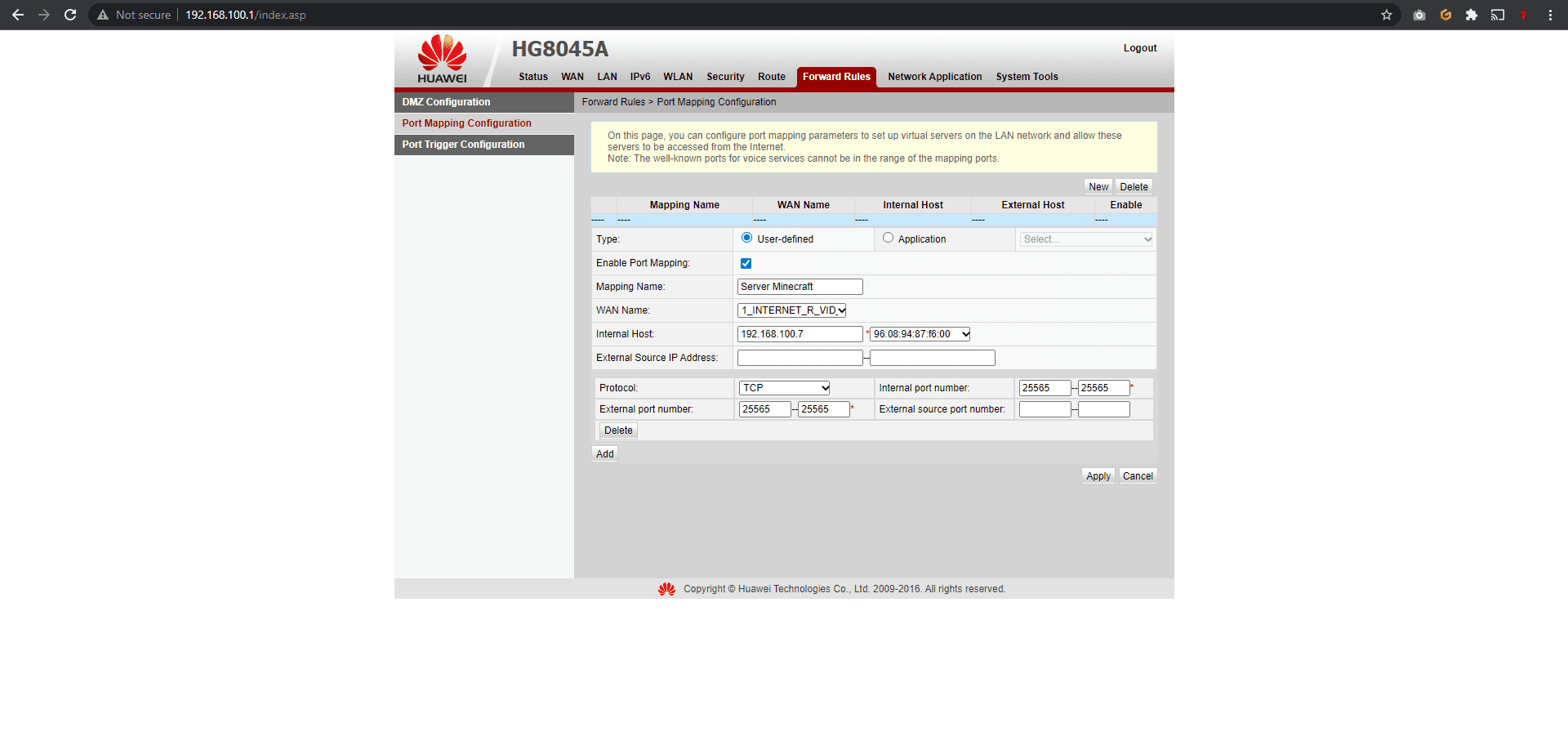Click the Logout link

[1139, 48]
